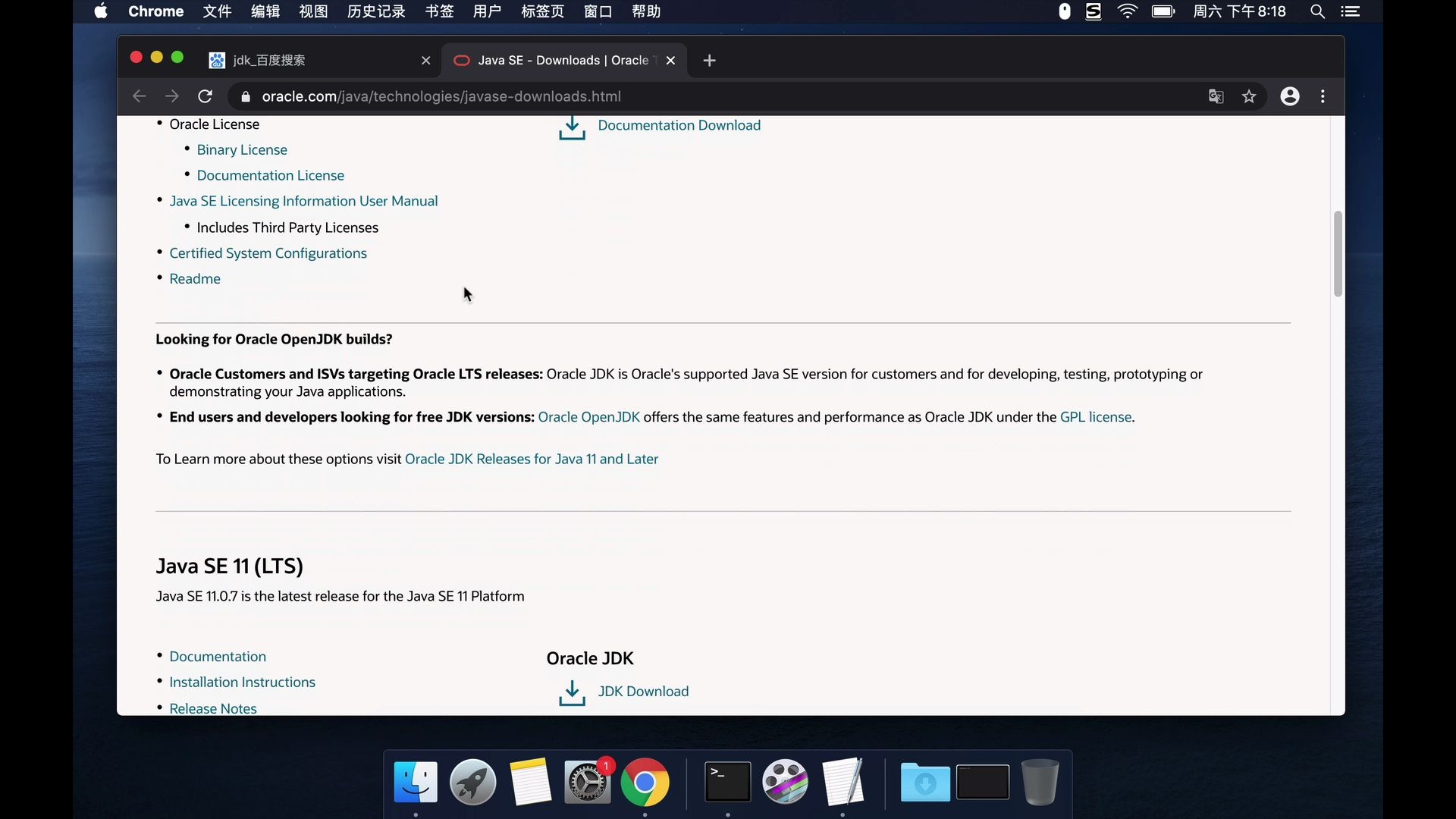This screenshot has width=1456, height=819.
Task: Click the black window thumbnail in dock
Action: click(x=983, y=782)
